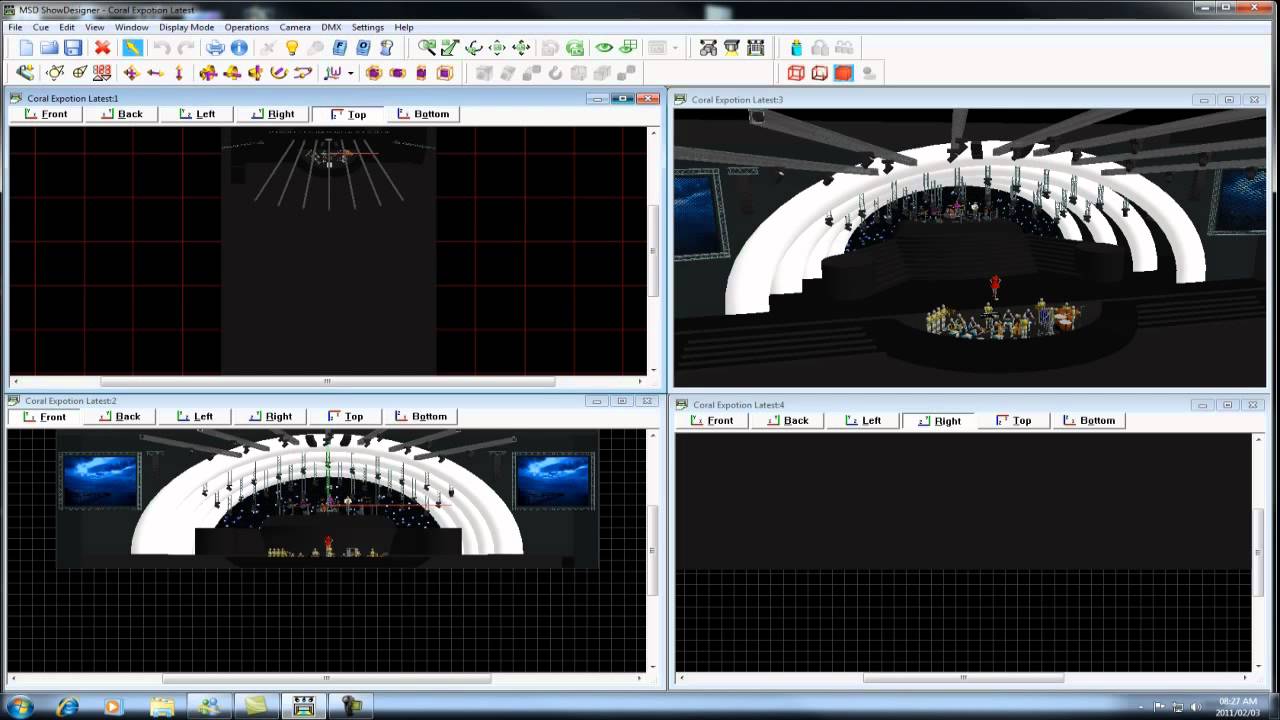The image size is (1280, 720).
Task: Open the Settings menu
Action: [x=367, y=27]
